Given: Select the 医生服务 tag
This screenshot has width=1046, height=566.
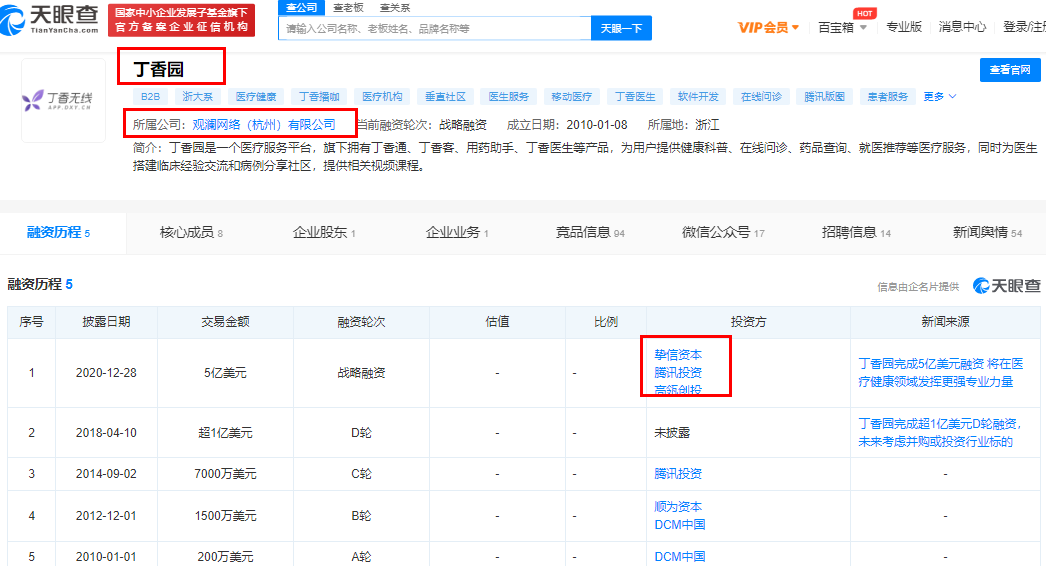Looking at the screenshot, I should pyautogui.click(x=508, y=97).
